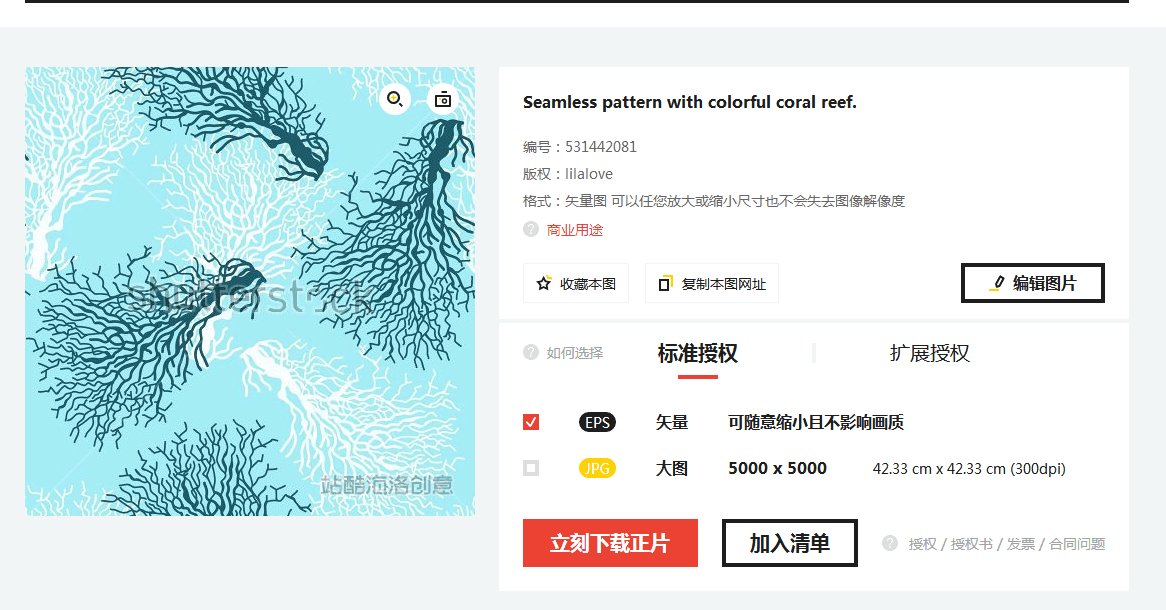Click the pencil icon in 编辑图片
The height and width of the screenshot is (610, 1166).
(x=997, y=283)
